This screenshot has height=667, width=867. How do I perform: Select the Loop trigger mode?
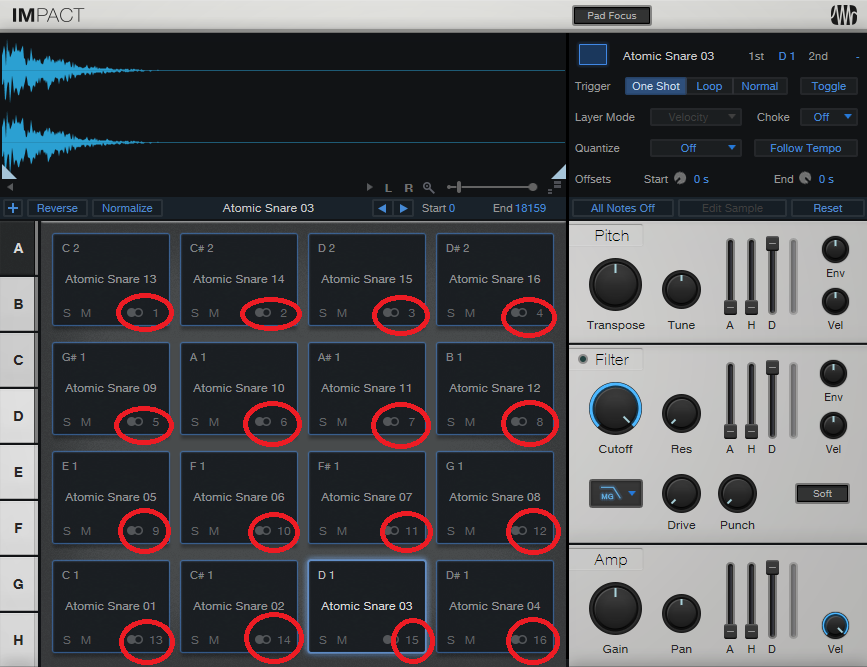[x=709, y=86]
